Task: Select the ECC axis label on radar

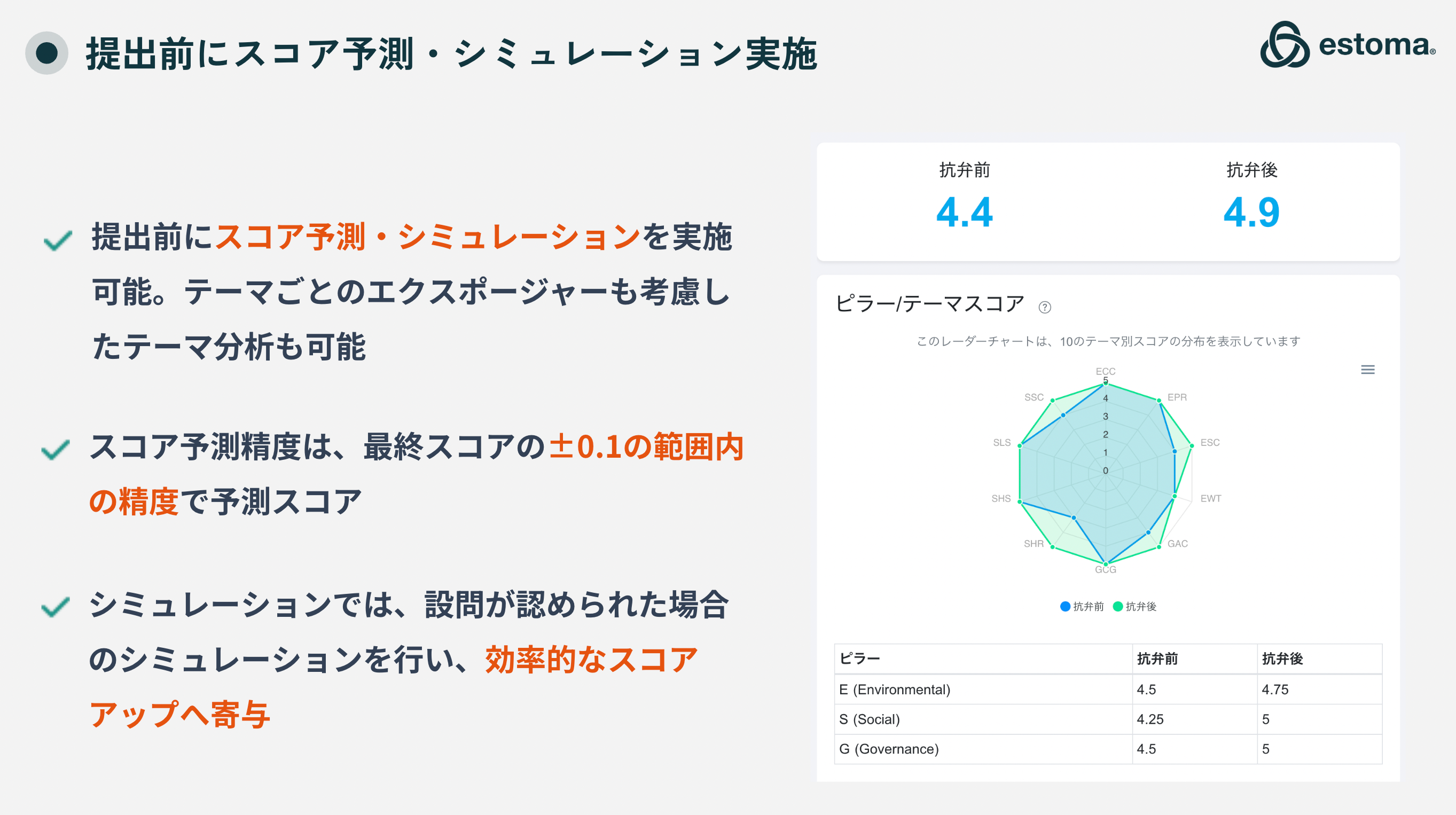Action: coord(1106,371)
